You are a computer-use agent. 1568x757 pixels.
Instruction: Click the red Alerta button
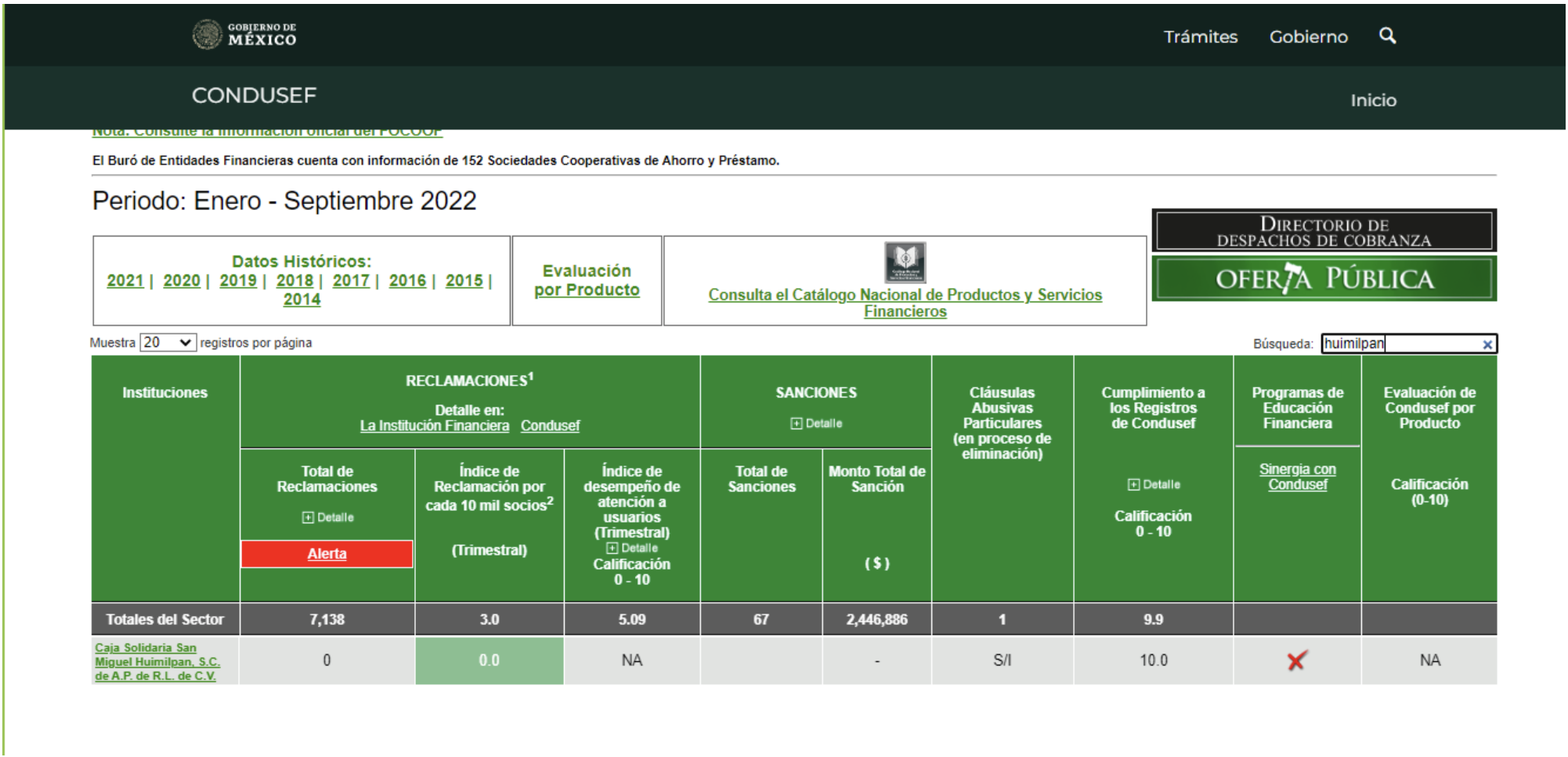tap(327, 554)
